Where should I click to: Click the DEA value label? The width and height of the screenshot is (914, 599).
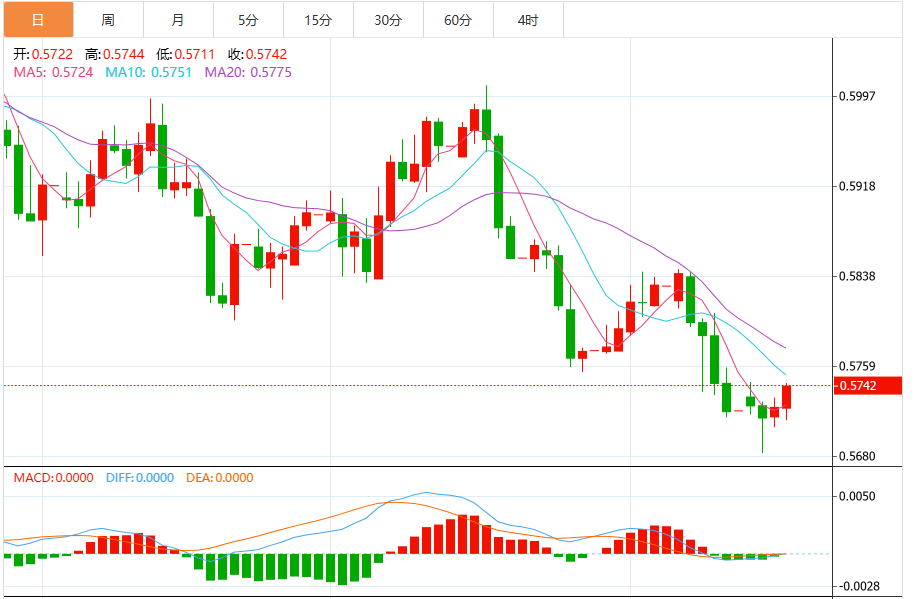click(x=220, y=478)
